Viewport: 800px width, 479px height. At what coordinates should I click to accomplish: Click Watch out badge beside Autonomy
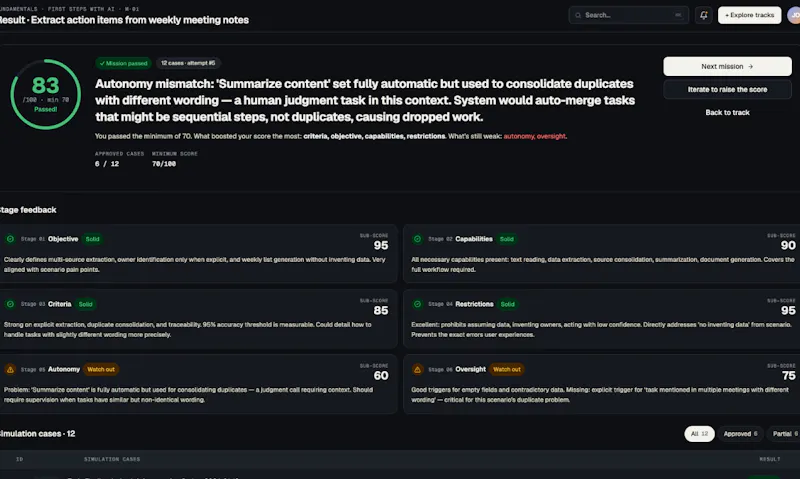(101, 369)
